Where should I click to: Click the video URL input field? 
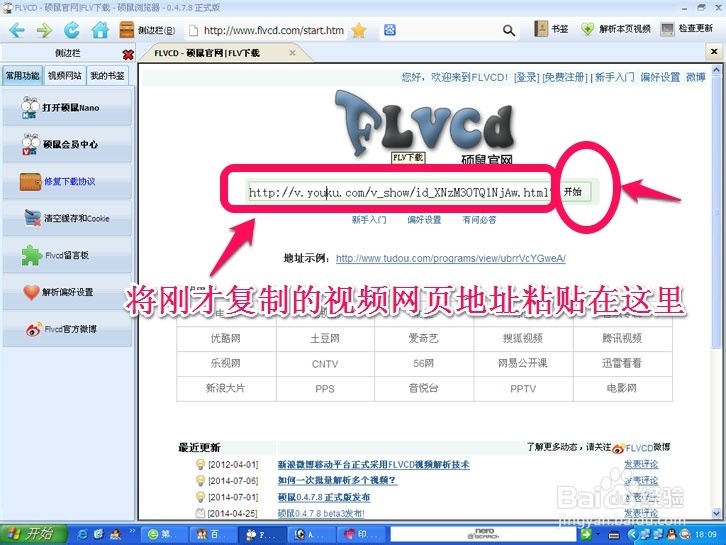point(400,192)
